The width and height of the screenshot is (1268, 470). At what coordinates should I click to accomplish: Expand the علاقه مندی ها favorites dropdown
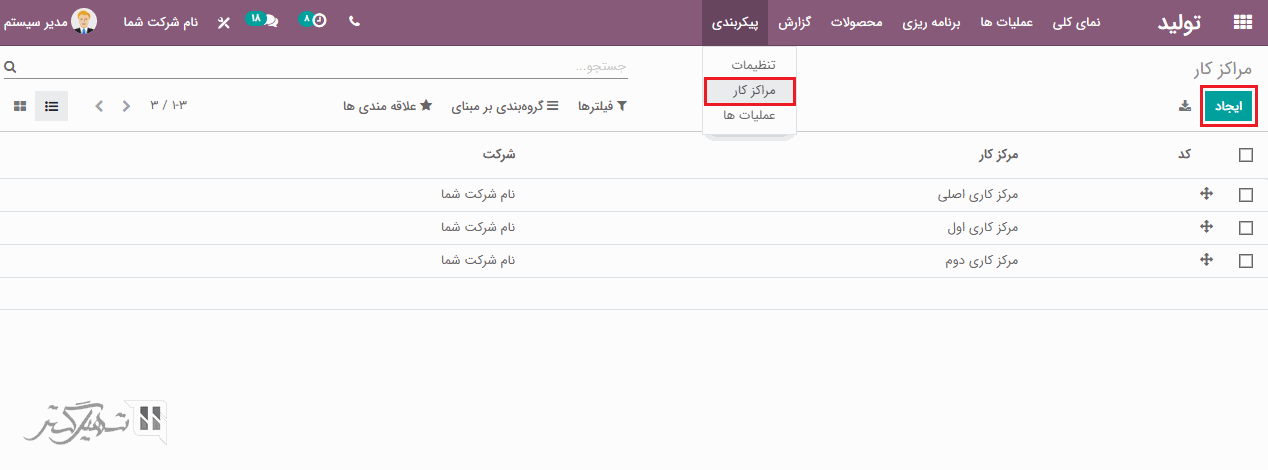(x=387, y=106)
